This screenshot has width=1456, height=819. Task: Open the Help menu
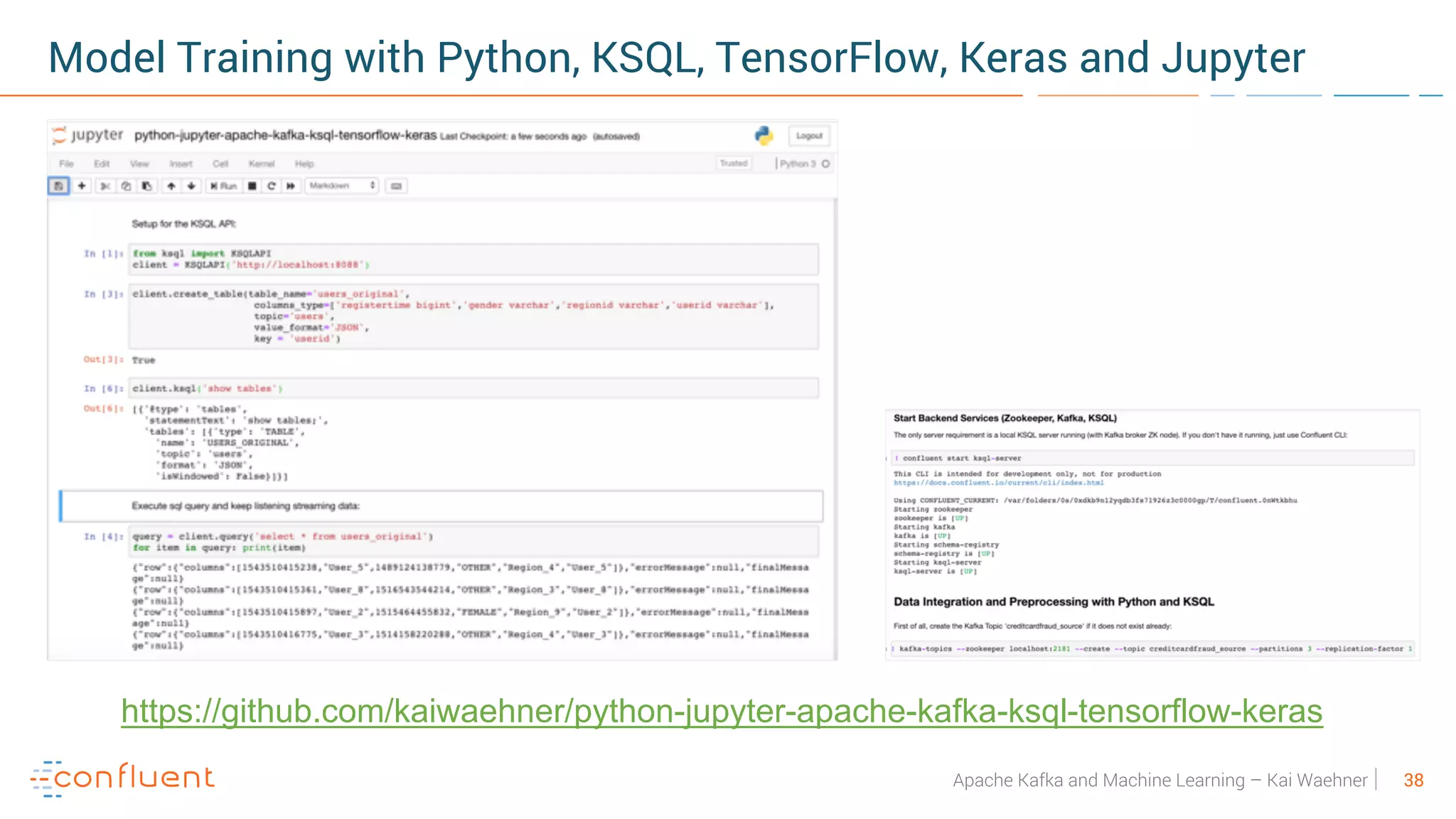coord(304,164)
